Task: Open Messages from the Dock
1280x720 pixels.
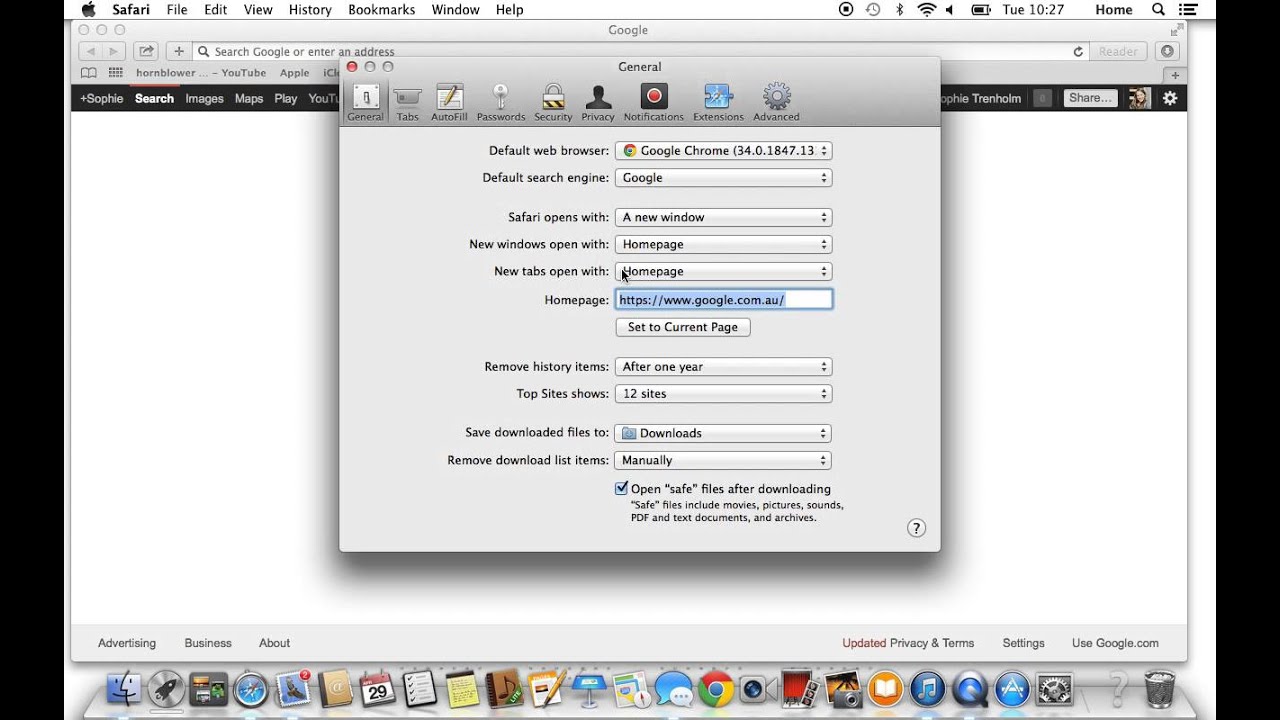Action: coord(674,689)
